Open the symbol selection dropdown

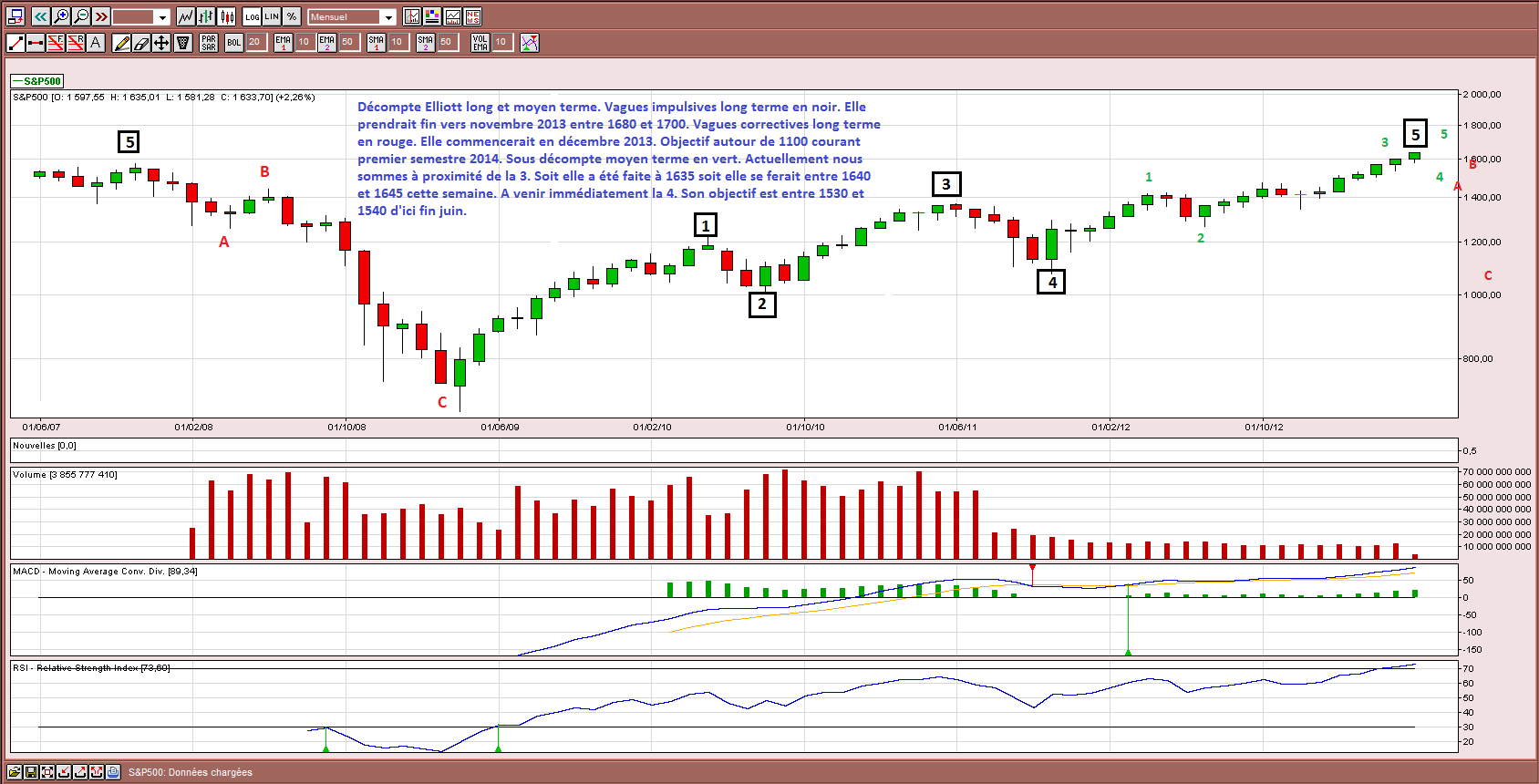[141, 16]
